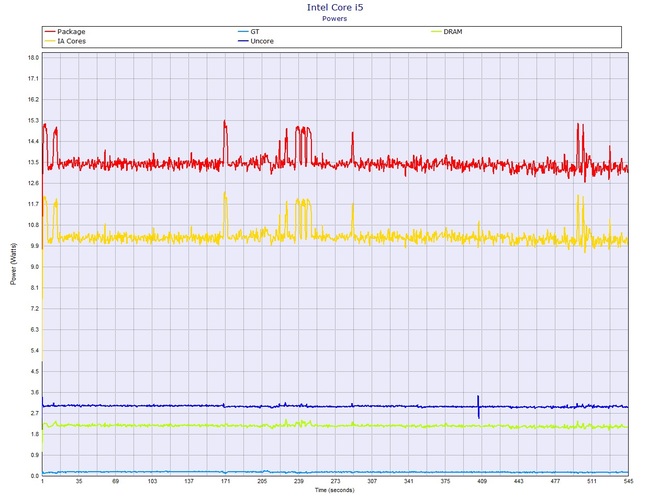Click the Uncore spike near 409 seconds

coord(479,407)
